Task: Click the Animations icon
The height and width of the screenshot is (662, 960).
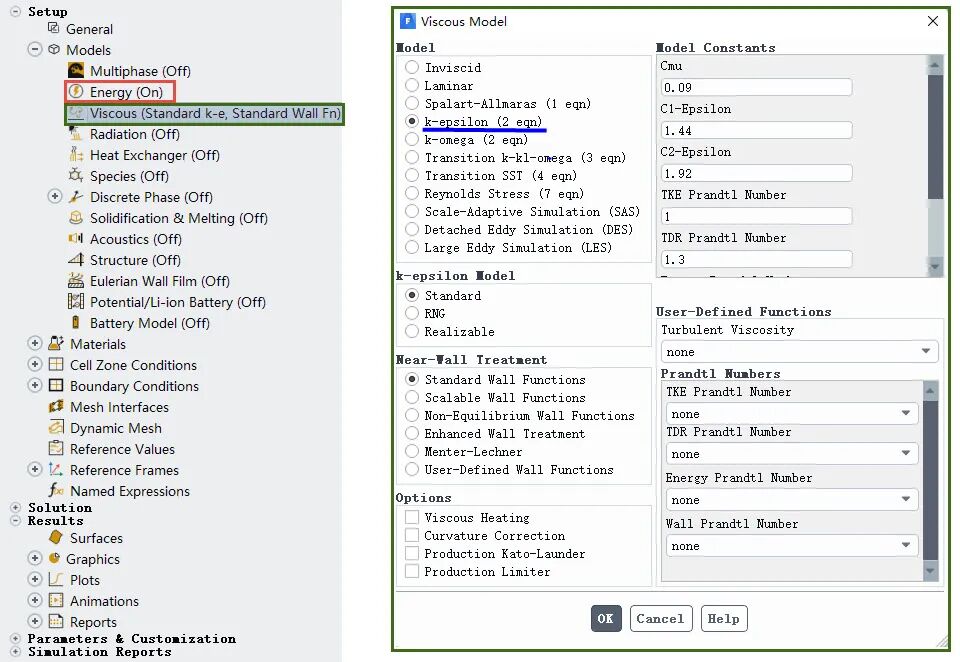Action: tap(56, 600)
